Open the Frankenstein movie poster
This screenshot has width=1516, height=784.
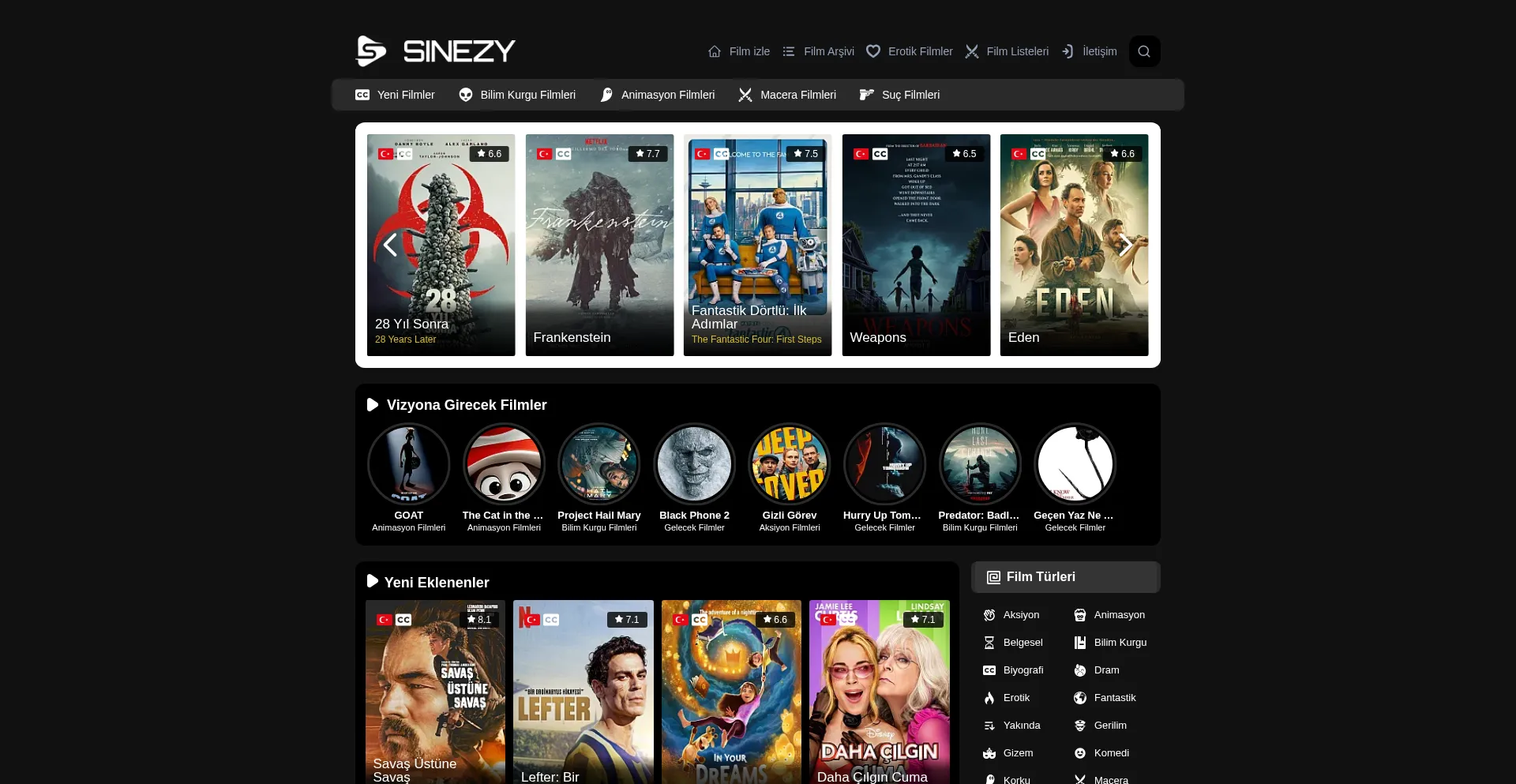599,245
